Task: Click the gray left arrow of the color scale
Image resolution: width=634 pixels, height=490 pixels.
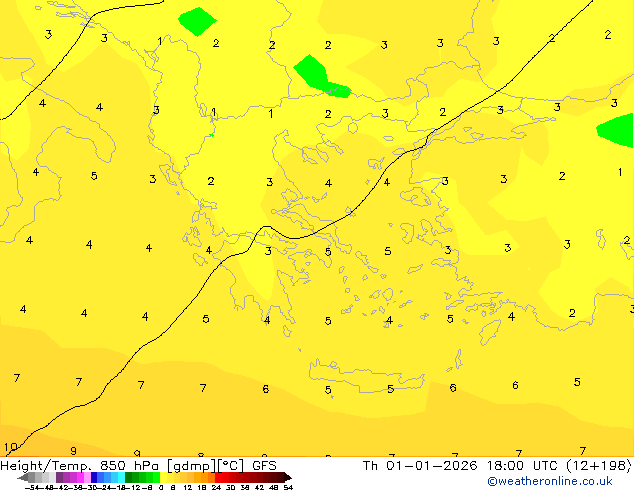Action: click(22, 478)
